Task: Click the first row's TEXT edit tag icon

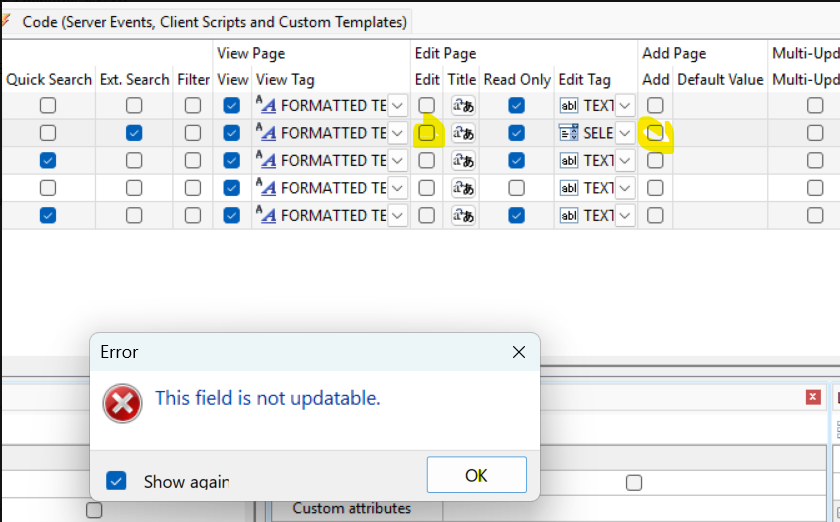Action: [568, 106]
